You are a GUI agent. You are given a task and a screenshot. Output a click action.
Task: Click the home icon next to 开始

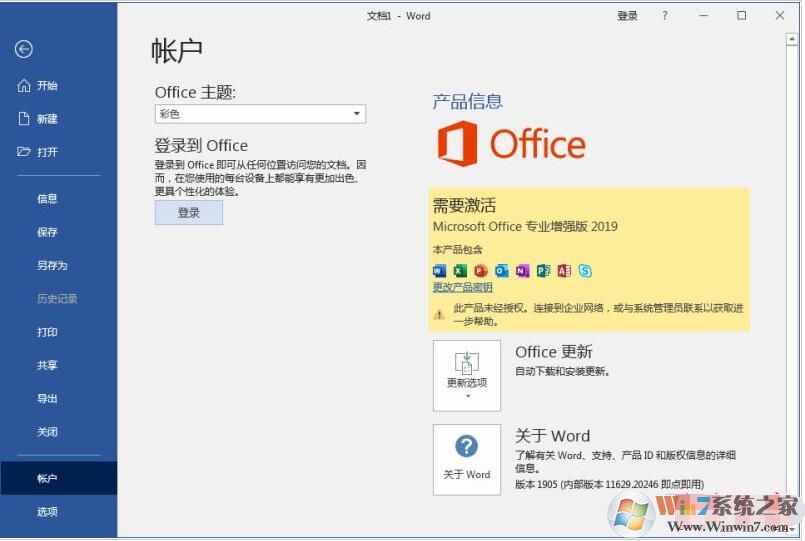point(24,86)
